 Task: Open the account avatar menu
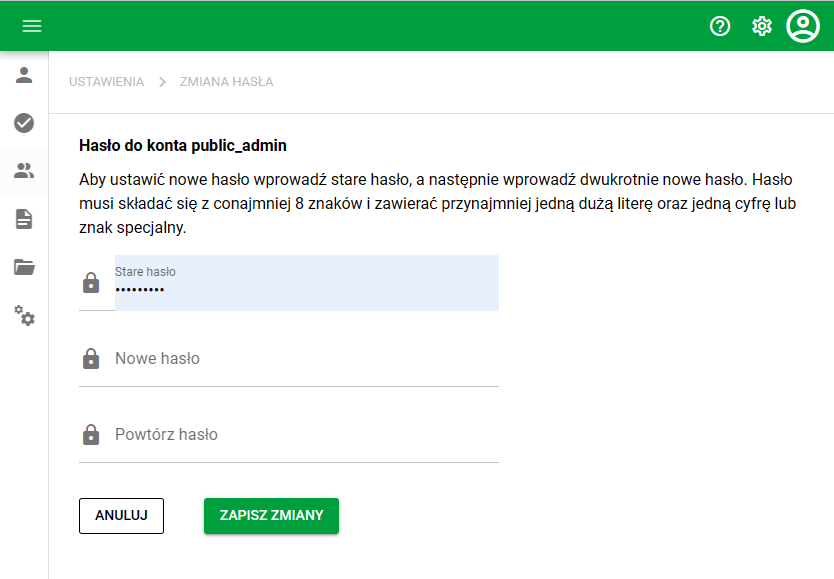tap(802, 26)
